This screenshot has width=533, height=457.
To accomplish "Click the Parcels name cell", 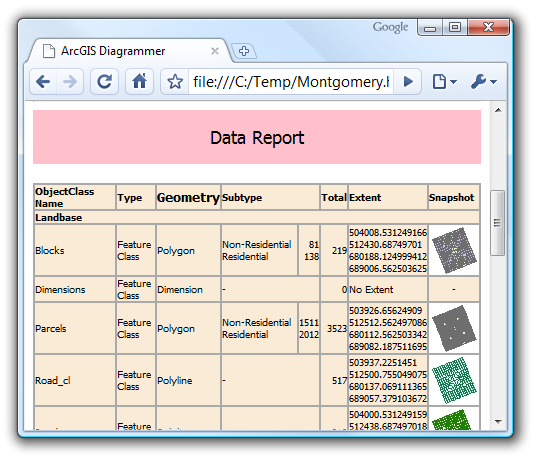I will click(x=75, y=328).
